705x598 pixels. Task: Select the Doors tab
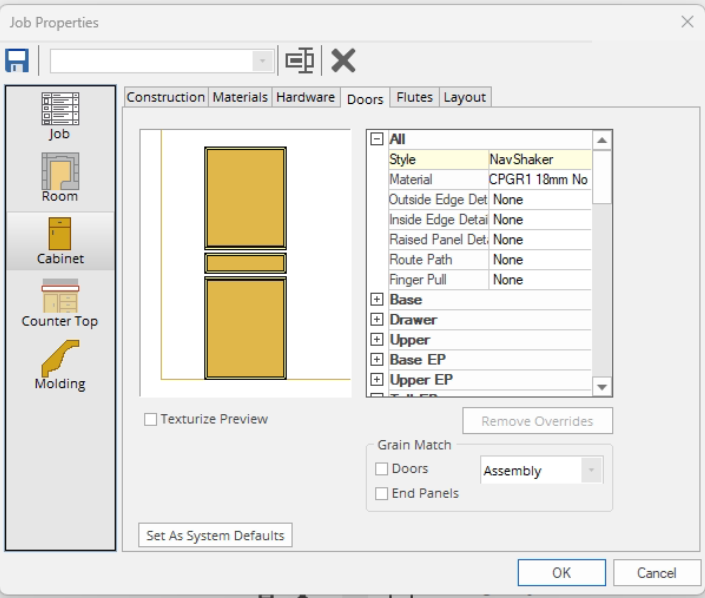point(365,98)
